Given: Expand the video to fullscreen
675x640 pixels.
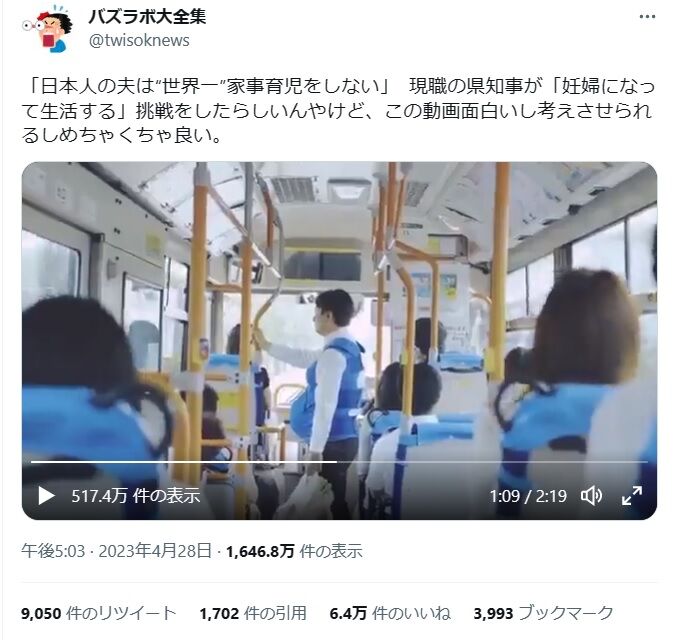Looking at the screenshot, I should click(x=632, y=496).
